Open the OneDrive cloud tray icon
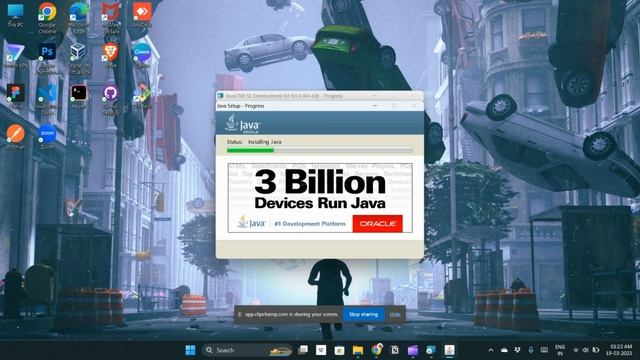Viewport: 640px width, 360px height. tap(504, 350)
